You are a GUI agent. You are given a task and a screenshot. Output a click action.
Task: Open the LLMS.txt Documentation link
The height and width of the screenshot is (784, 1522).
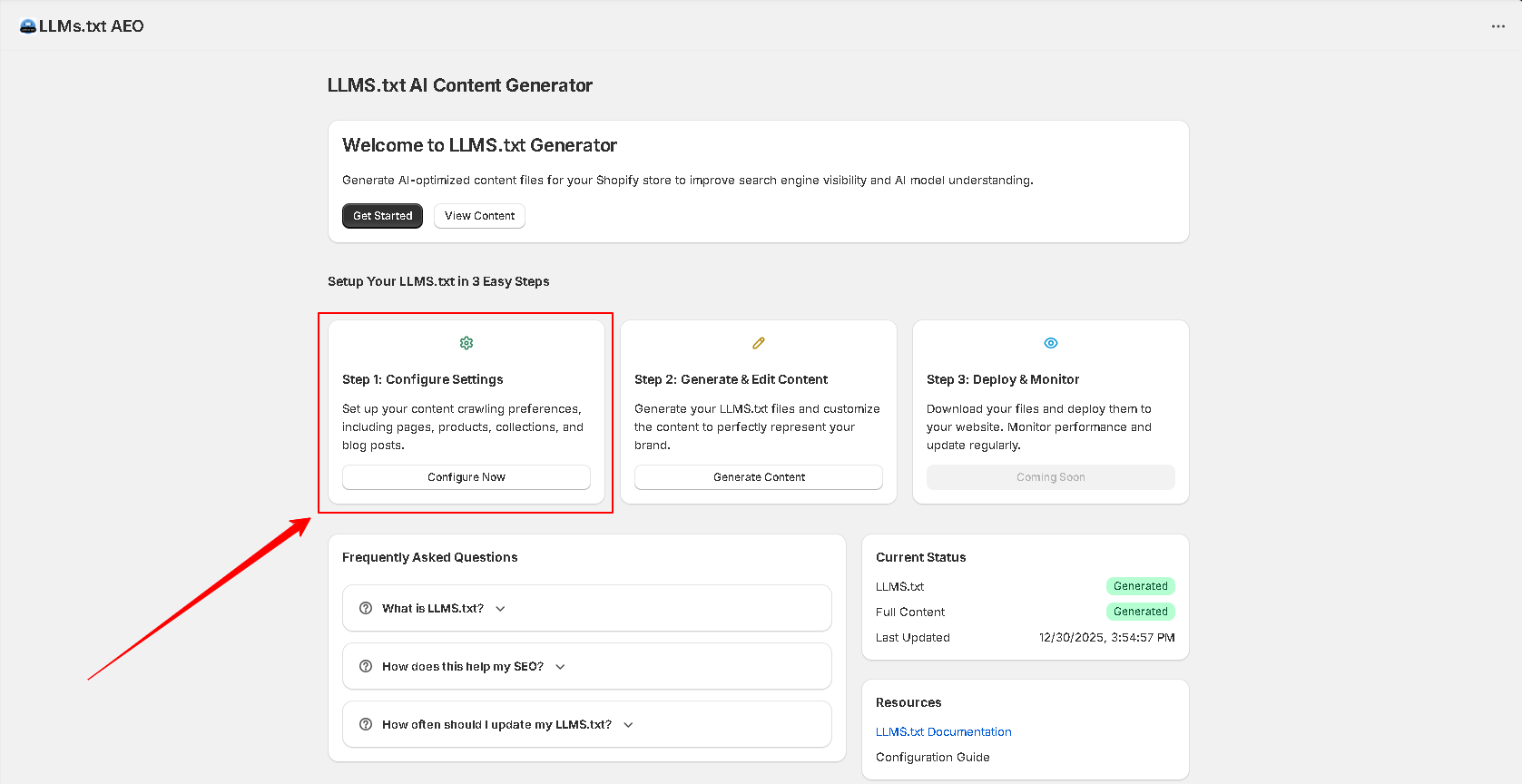[943, 731]
